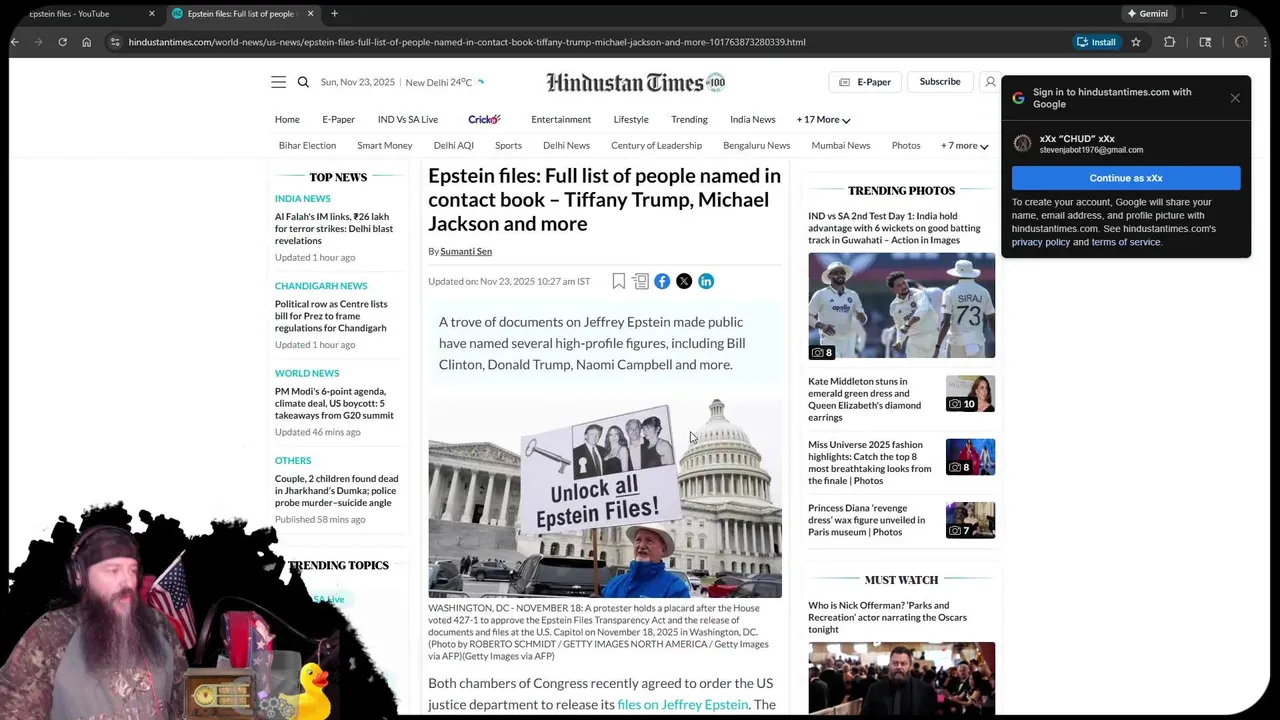1280x720 pixels.
Task: Open Delhi AQI page
Action: click(454, 145)
